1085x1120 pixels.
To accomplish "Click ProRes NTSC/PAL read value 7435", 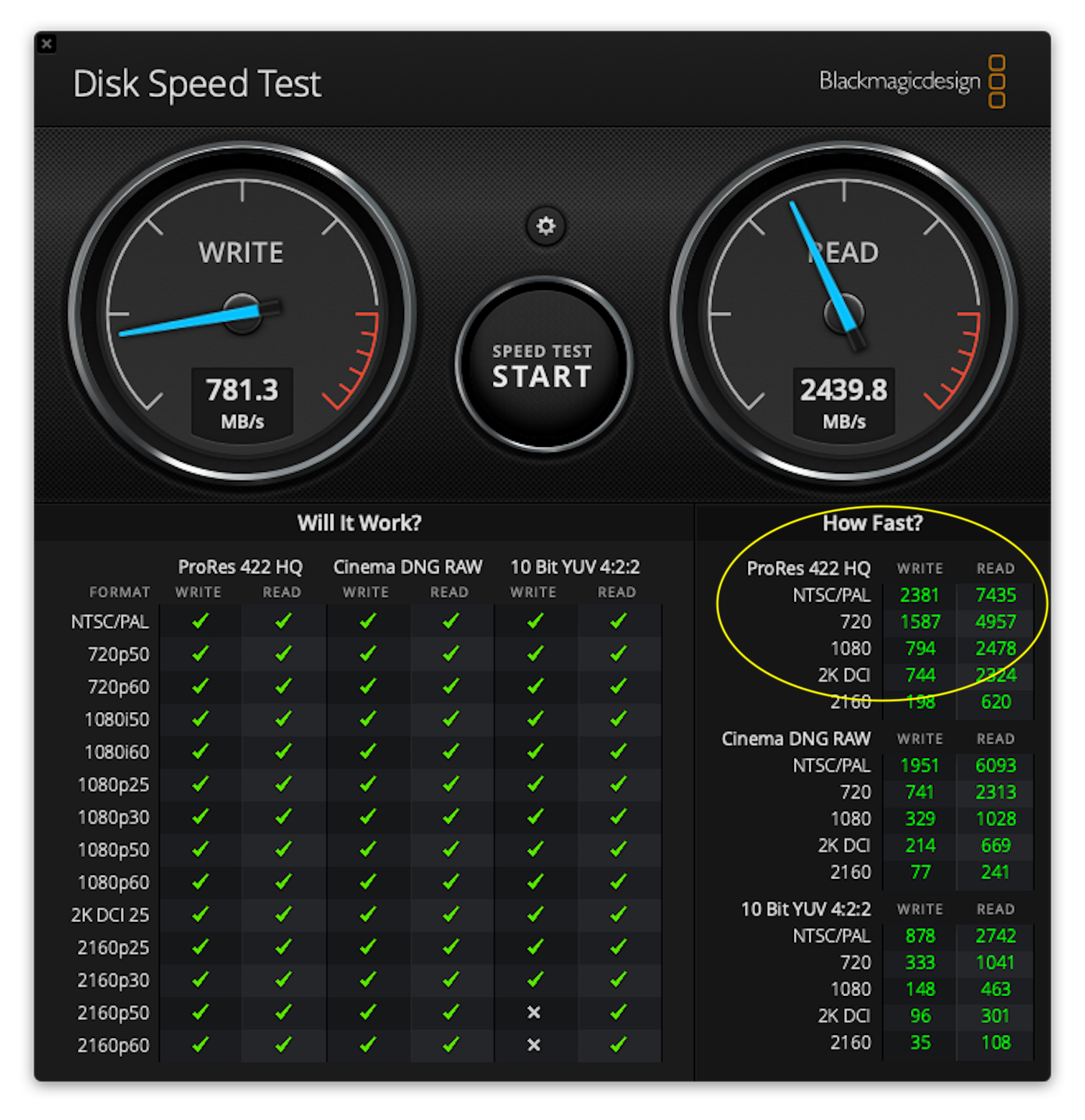I will click(996, 595).
